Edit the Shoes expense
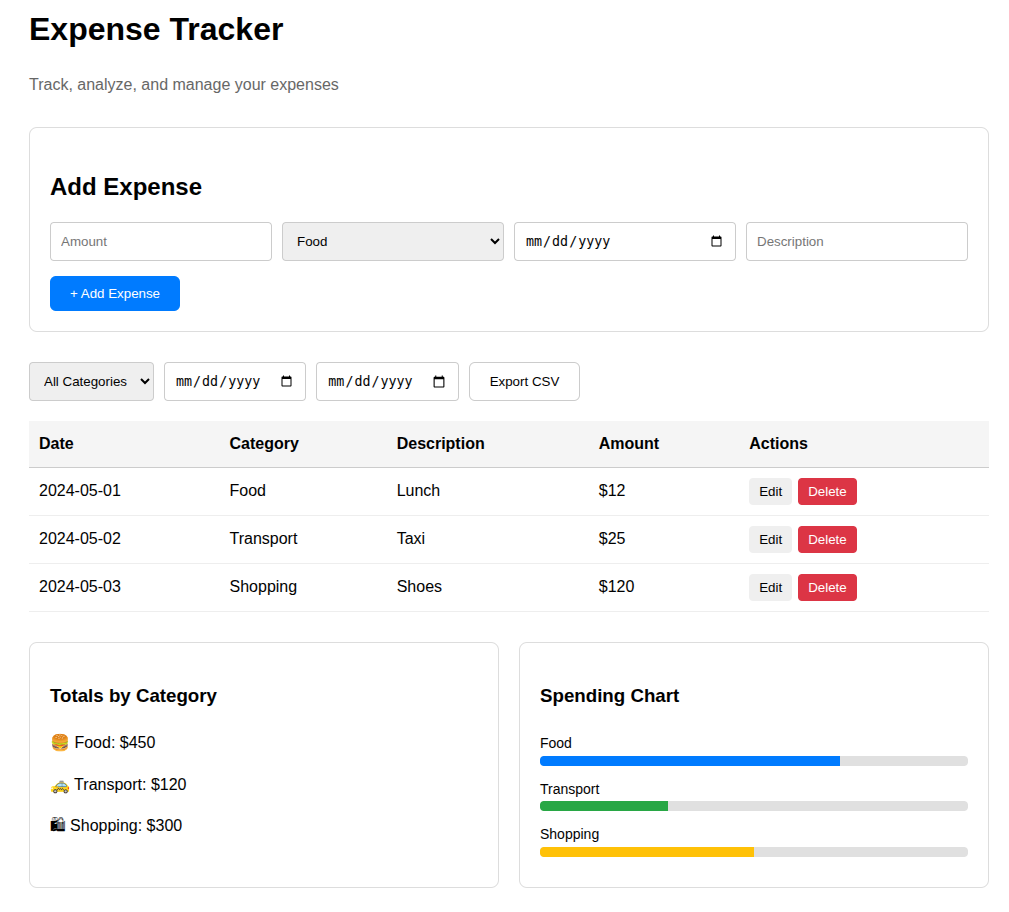The width and height of the screenshot is (1009, 912). pos(769,587)
